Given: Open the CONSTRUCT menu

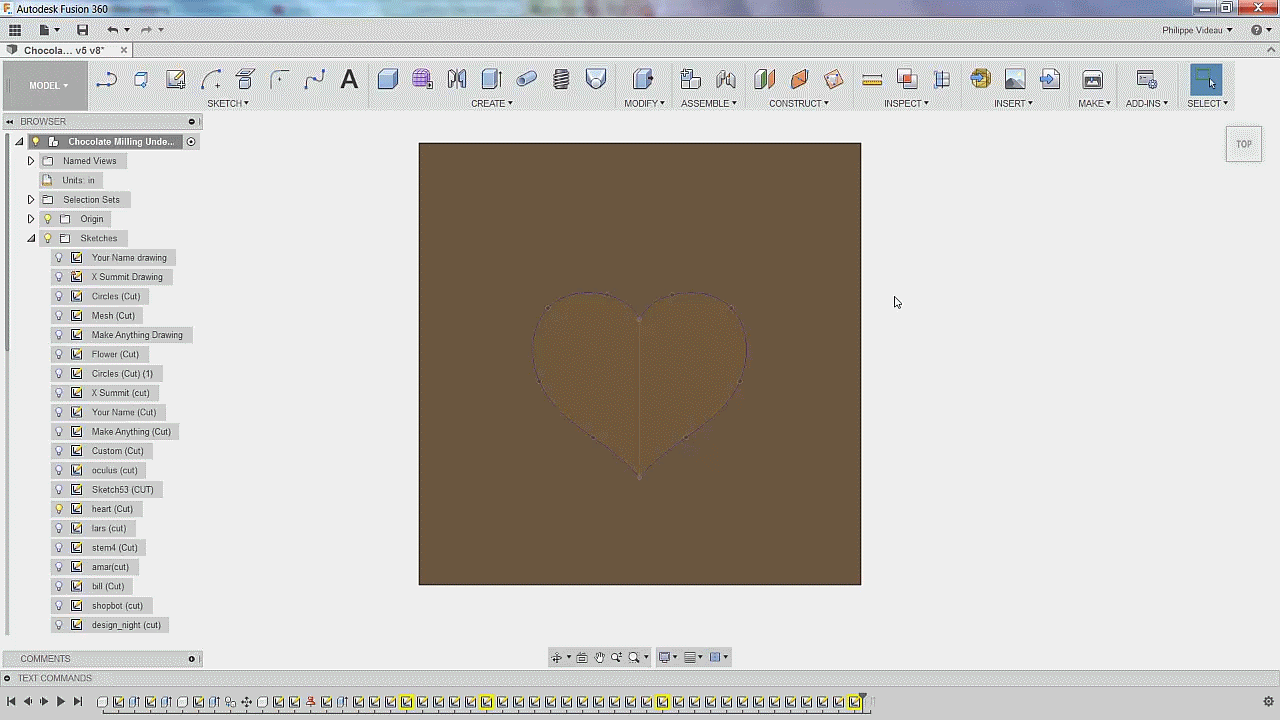Looking at the screenshot, I should click(798, 103).
